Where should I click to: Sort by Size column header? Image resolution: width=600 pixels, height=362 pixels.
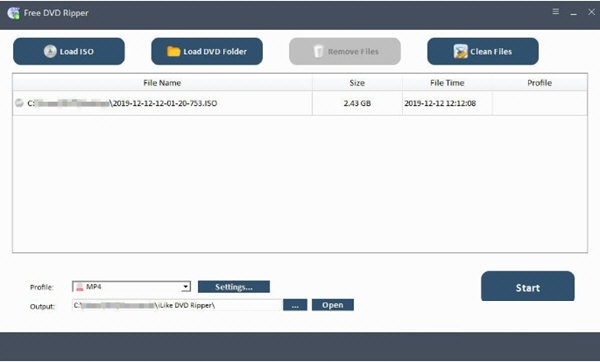click(x=357, y=83)
